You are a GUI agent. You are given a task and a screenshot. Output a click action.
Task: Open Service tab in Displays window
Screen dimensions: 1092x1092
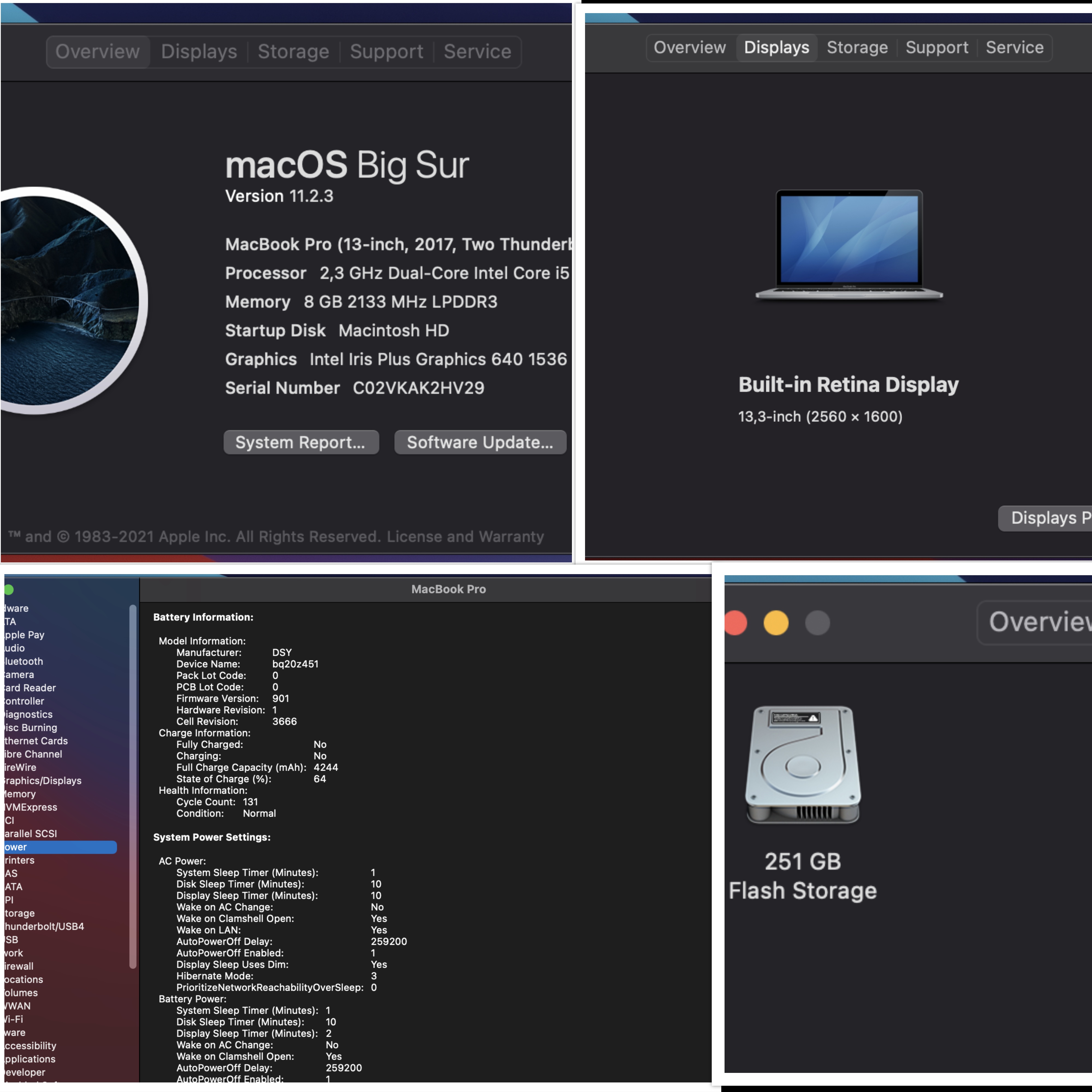click(1014, 48)
